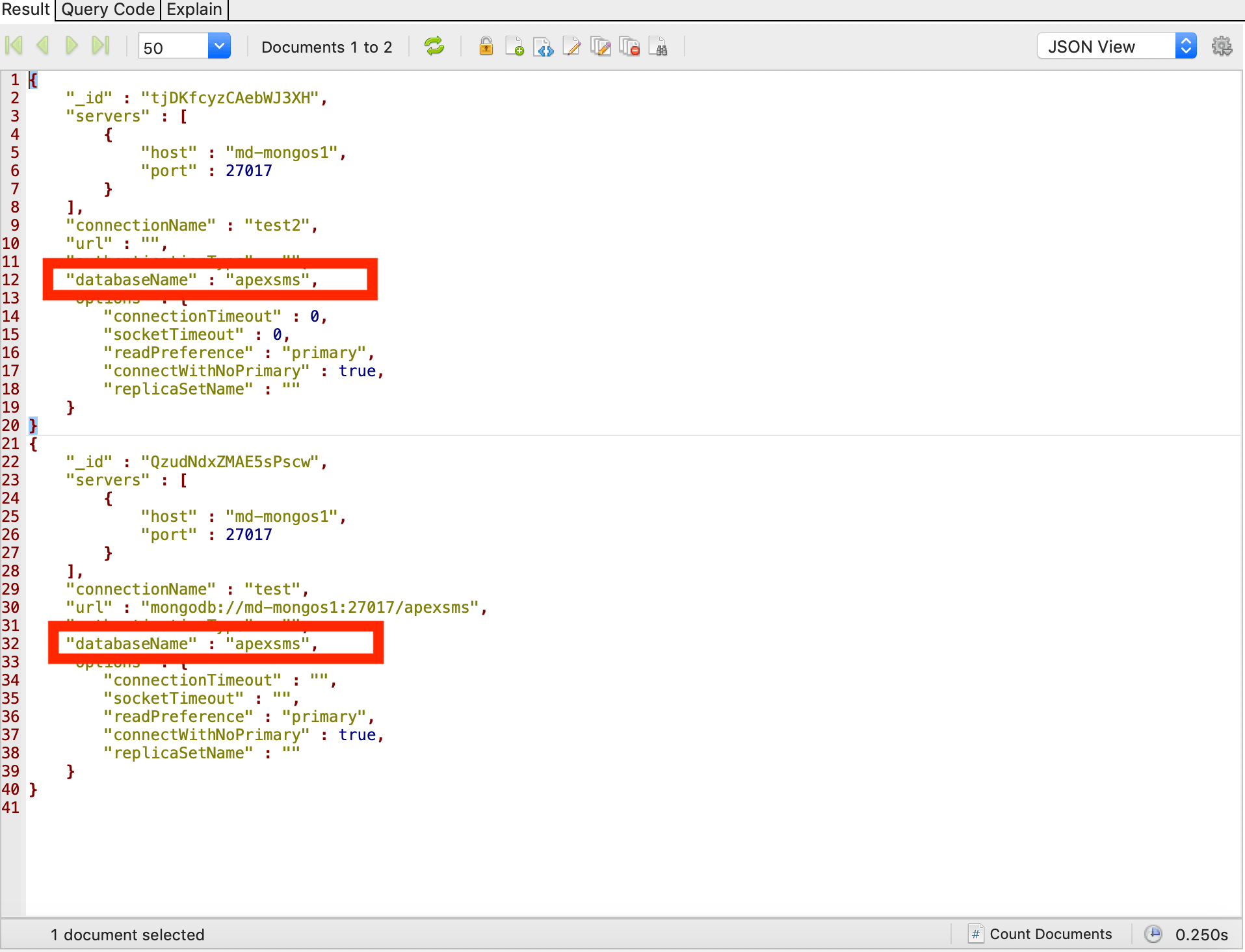Go to the first page of results
This screenshot has height=952, width=1245.
pyautogui.click(x=14, y=45)
